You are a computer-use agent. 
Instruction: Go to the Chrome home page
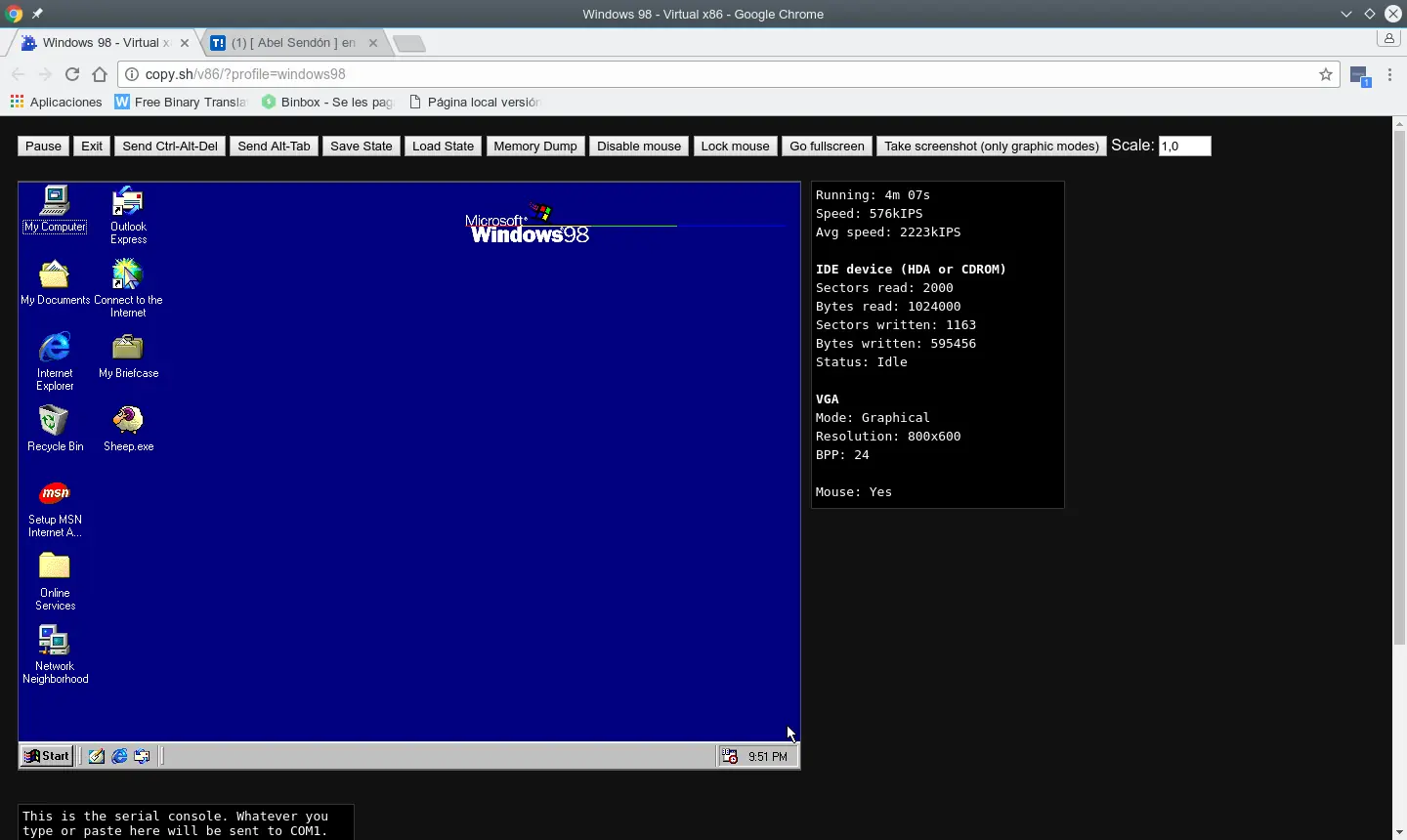(x=100, y=74)
